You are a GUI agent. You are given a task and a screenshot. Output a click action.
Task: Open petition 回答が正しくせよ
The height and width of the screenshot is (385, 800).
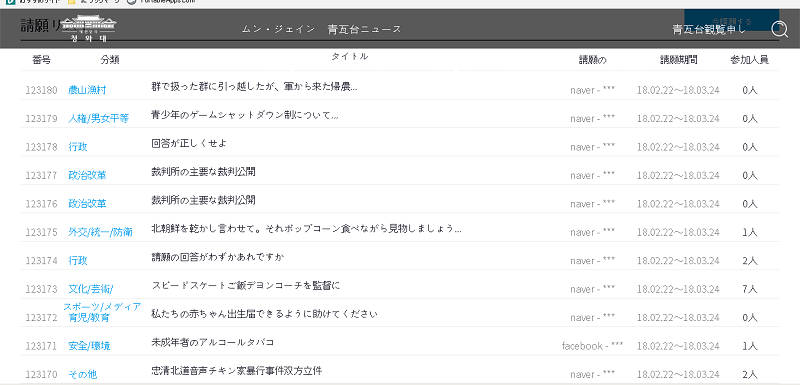click(189, 143)
